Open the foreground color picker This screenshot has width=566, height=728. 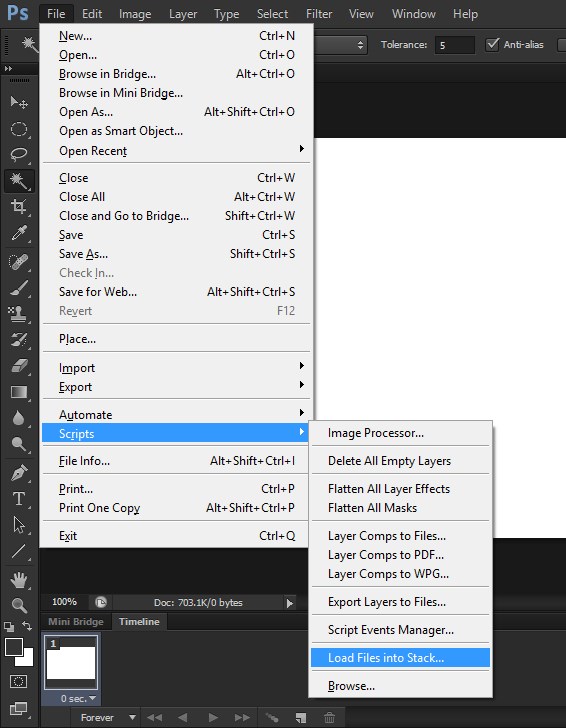coord(13,647)
